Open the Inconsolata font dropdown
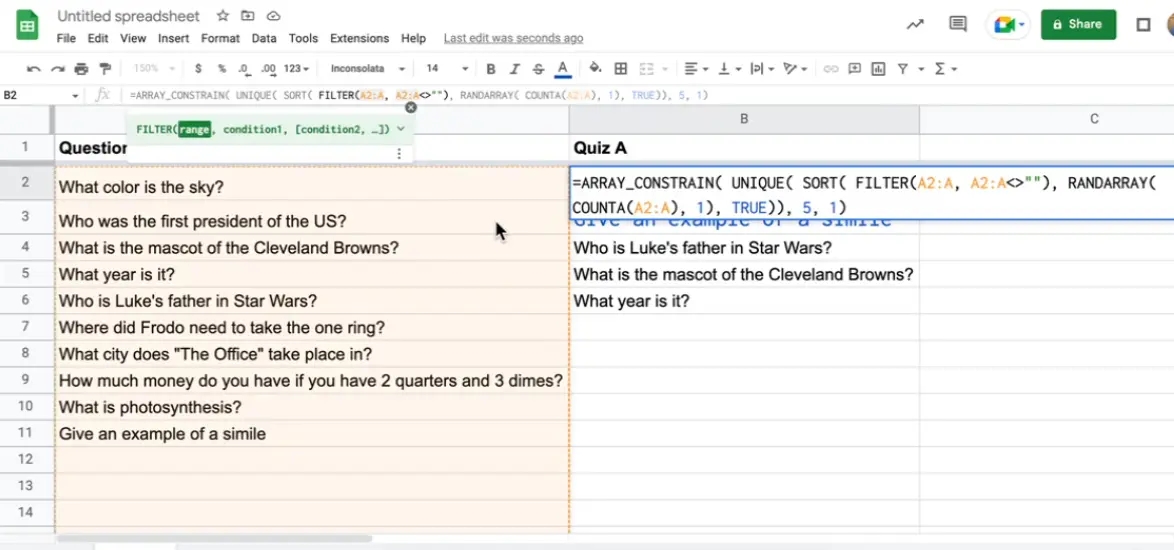 click(368, 69)
